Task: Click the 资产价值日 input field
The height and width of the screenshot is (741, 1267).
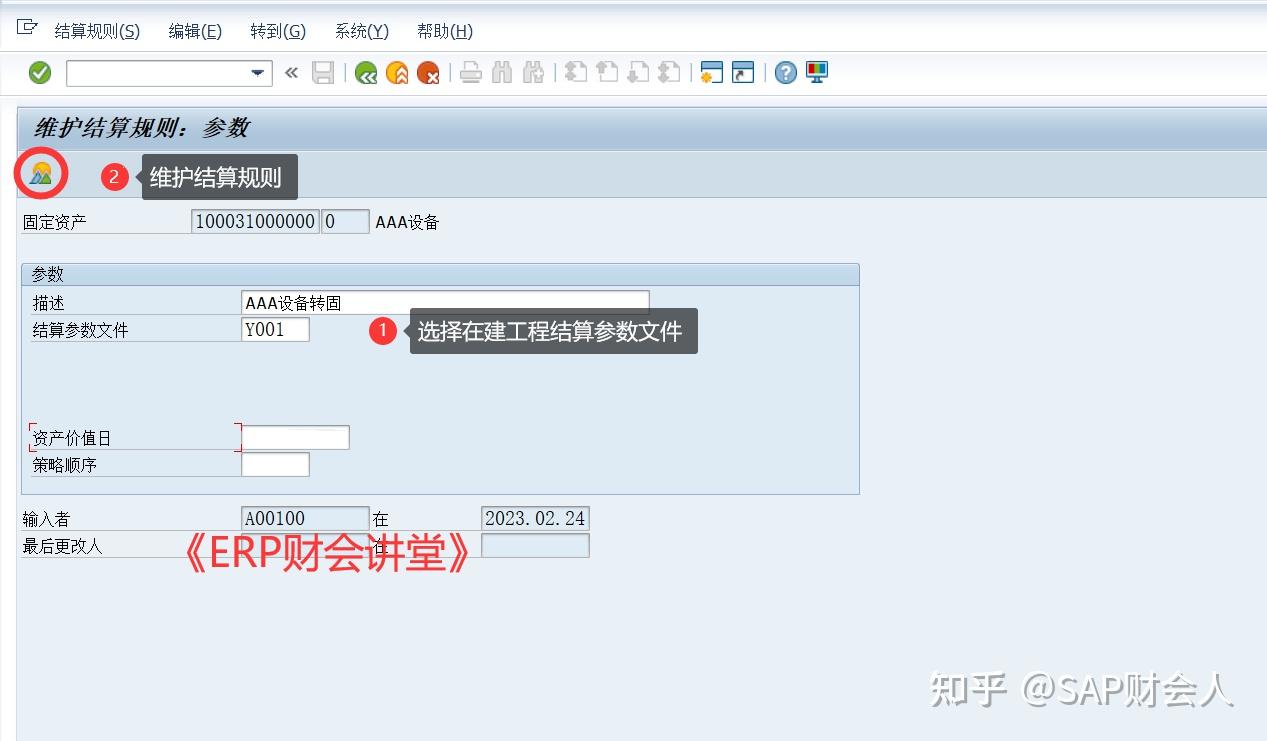Action: pyautogui.click(x=294, y=436)
